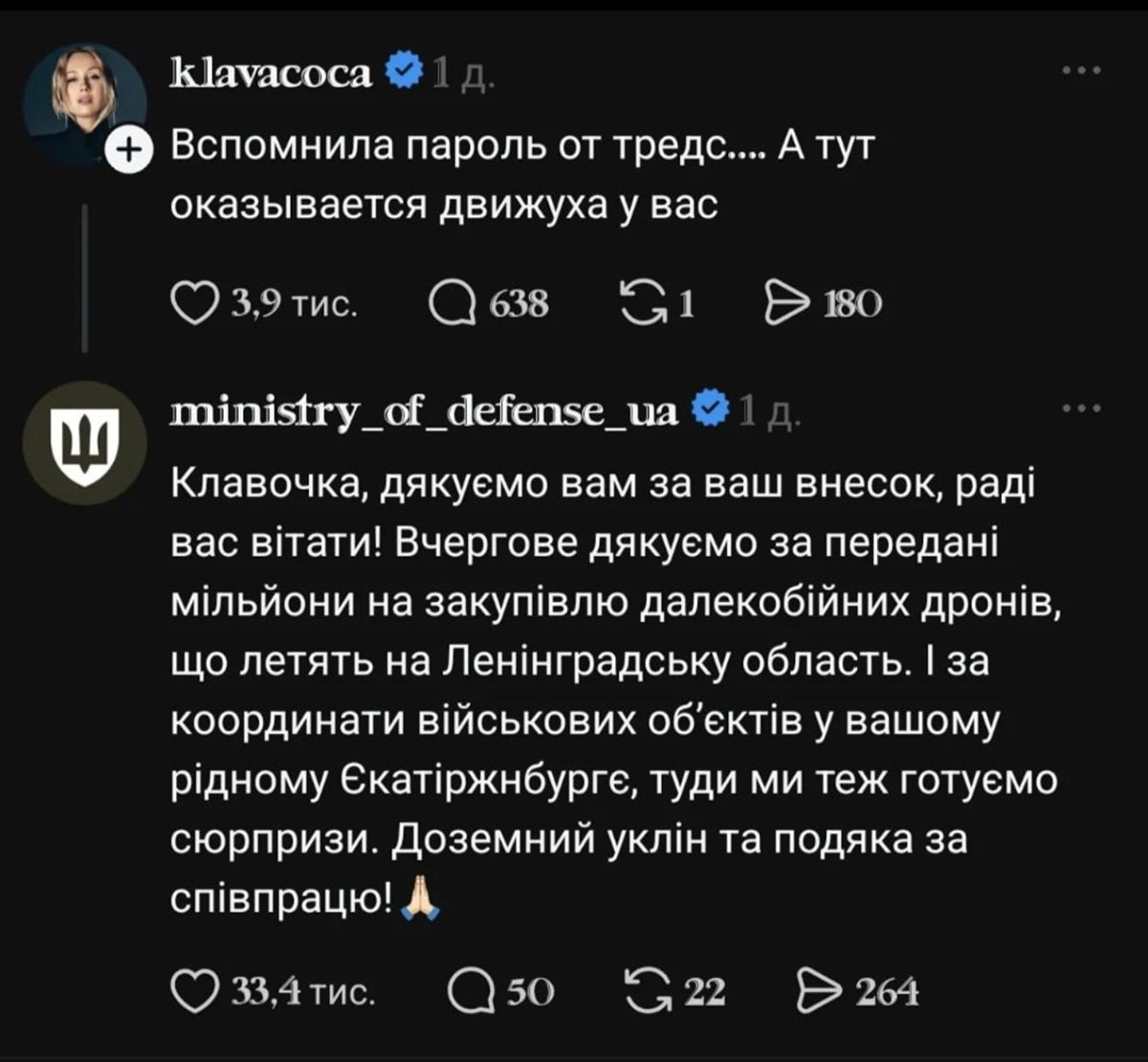This screenshot has width=1148, height=1062.
Task: Repost the klavacoca thread post
Action: [644, 304]
